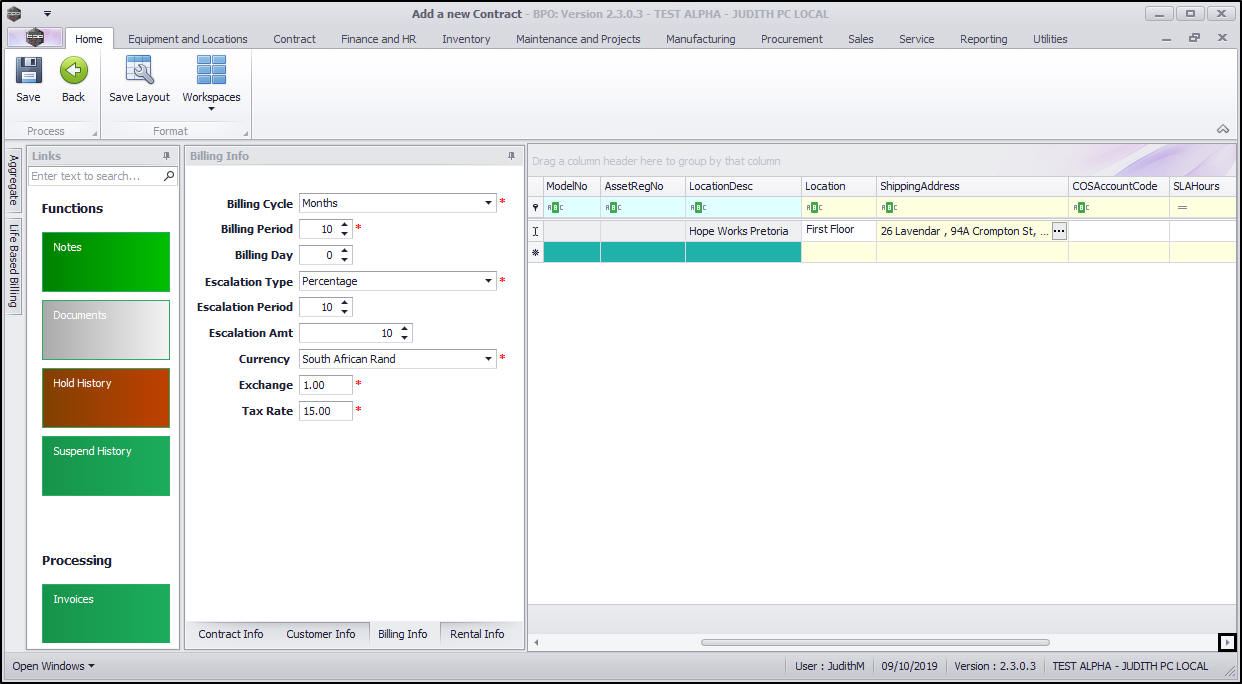
Task: Pin the Links panel
Action: coord(167,156)
